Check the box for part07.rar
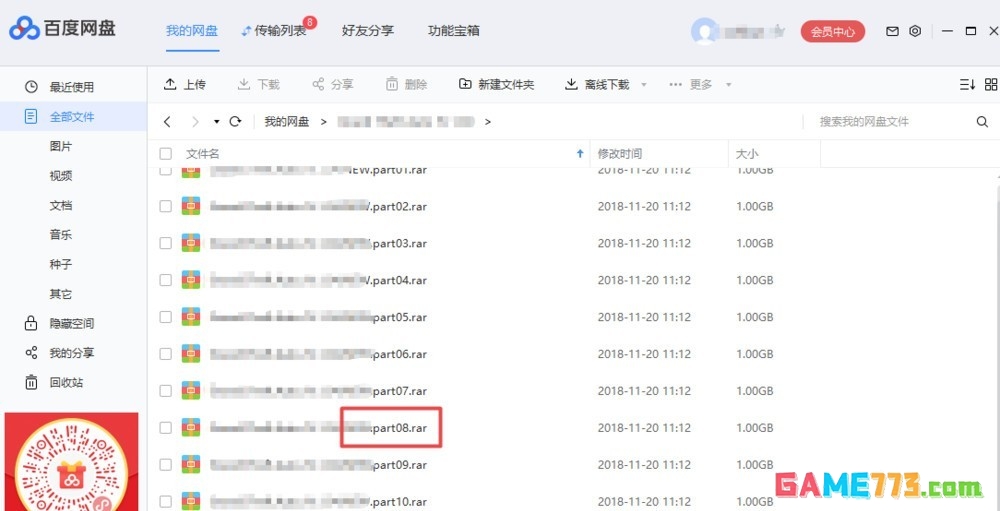This screenshot has height=511, width=1000. click(166, 390)
